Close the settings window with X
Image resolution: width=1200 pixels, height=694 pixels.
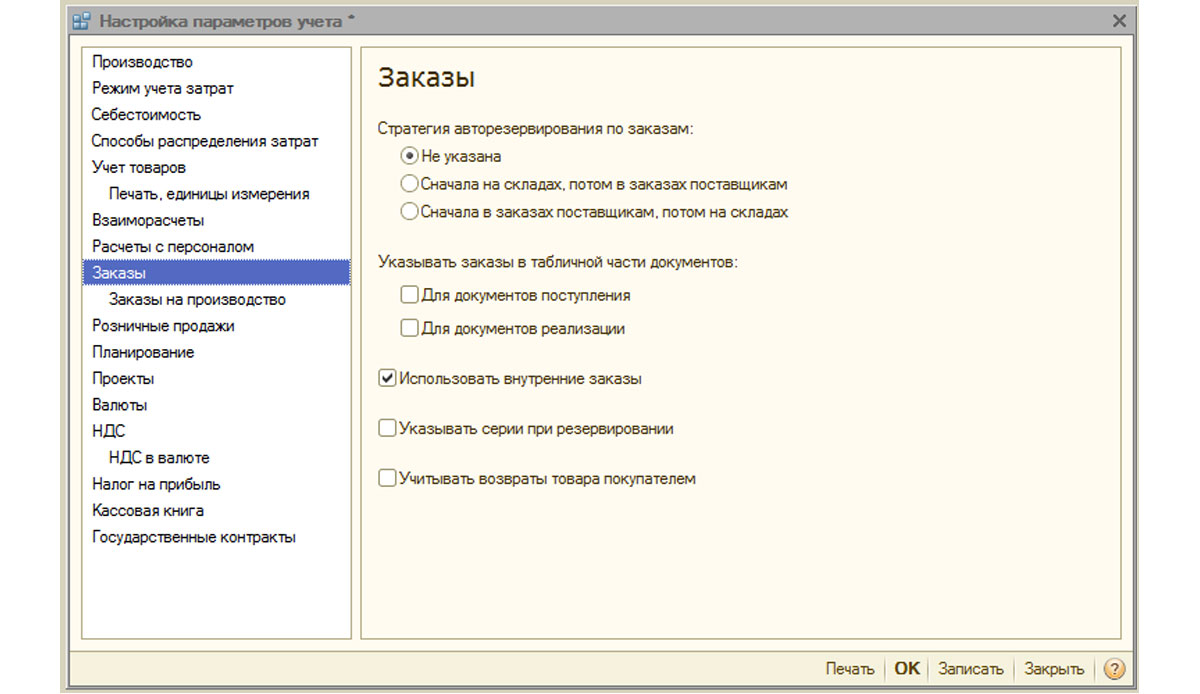pos(1119,21)
